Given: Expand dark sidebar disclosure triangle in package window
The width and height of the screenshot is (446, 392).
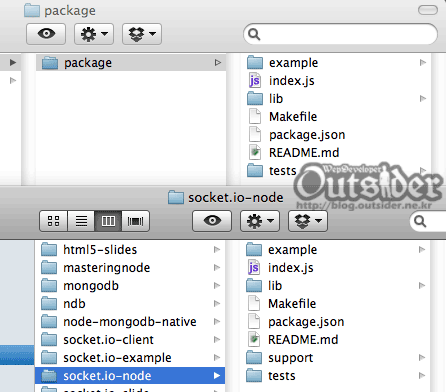Looking at the screenshot, I should click(13, 62).
